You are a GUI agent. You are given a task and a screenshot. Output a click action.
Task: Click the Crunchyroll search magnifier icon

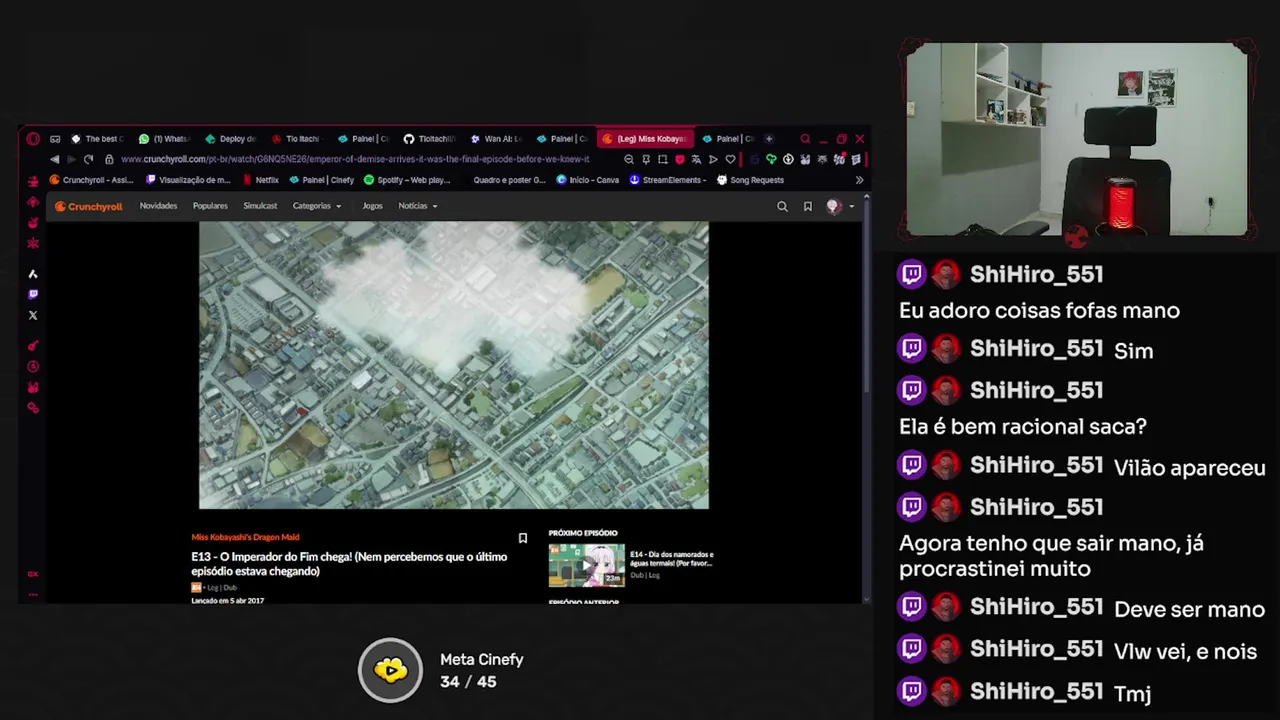coord(782,206)
